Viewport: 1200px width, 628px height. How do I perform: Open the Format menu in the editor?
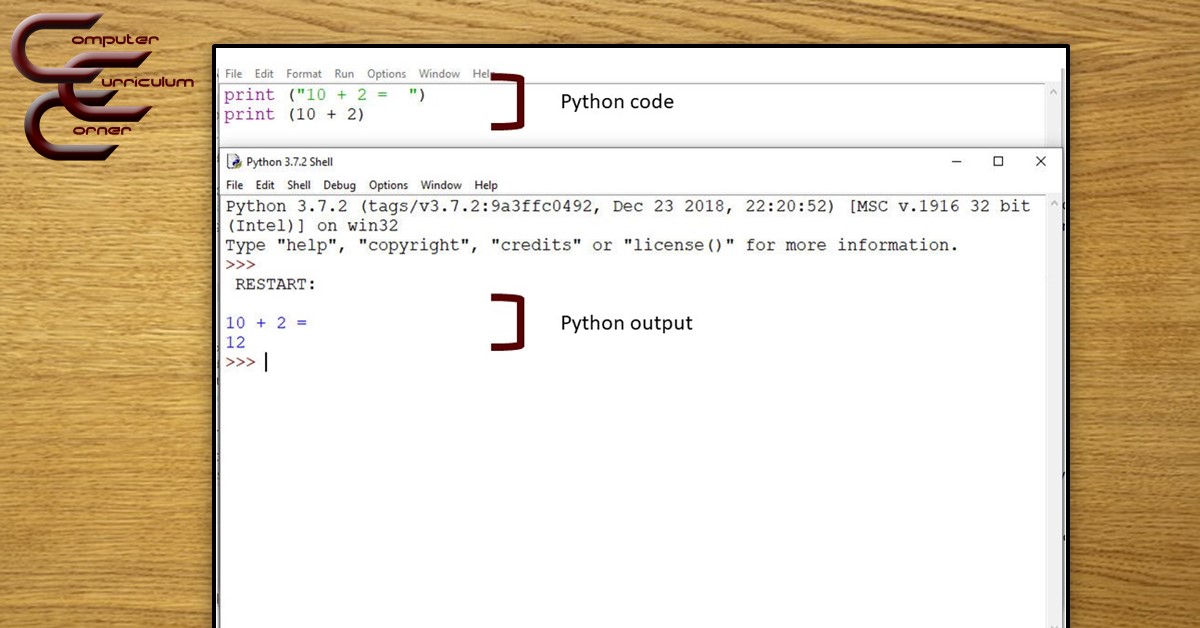click(303, 73)
